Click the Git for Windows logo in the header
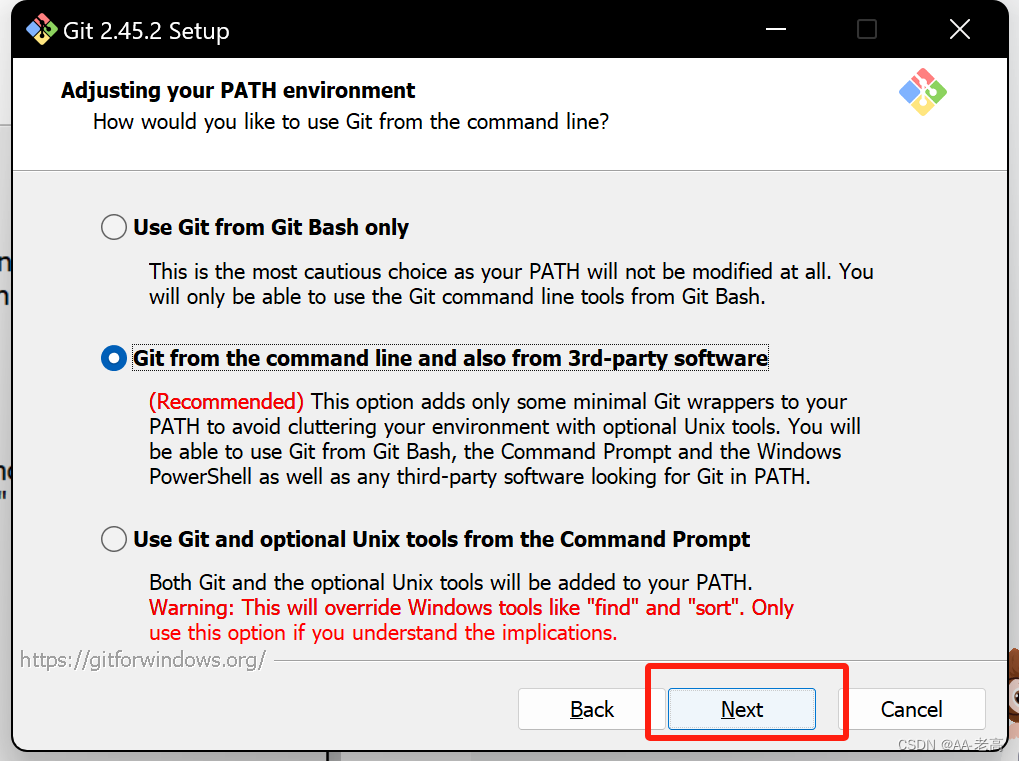 coord(923,92)
